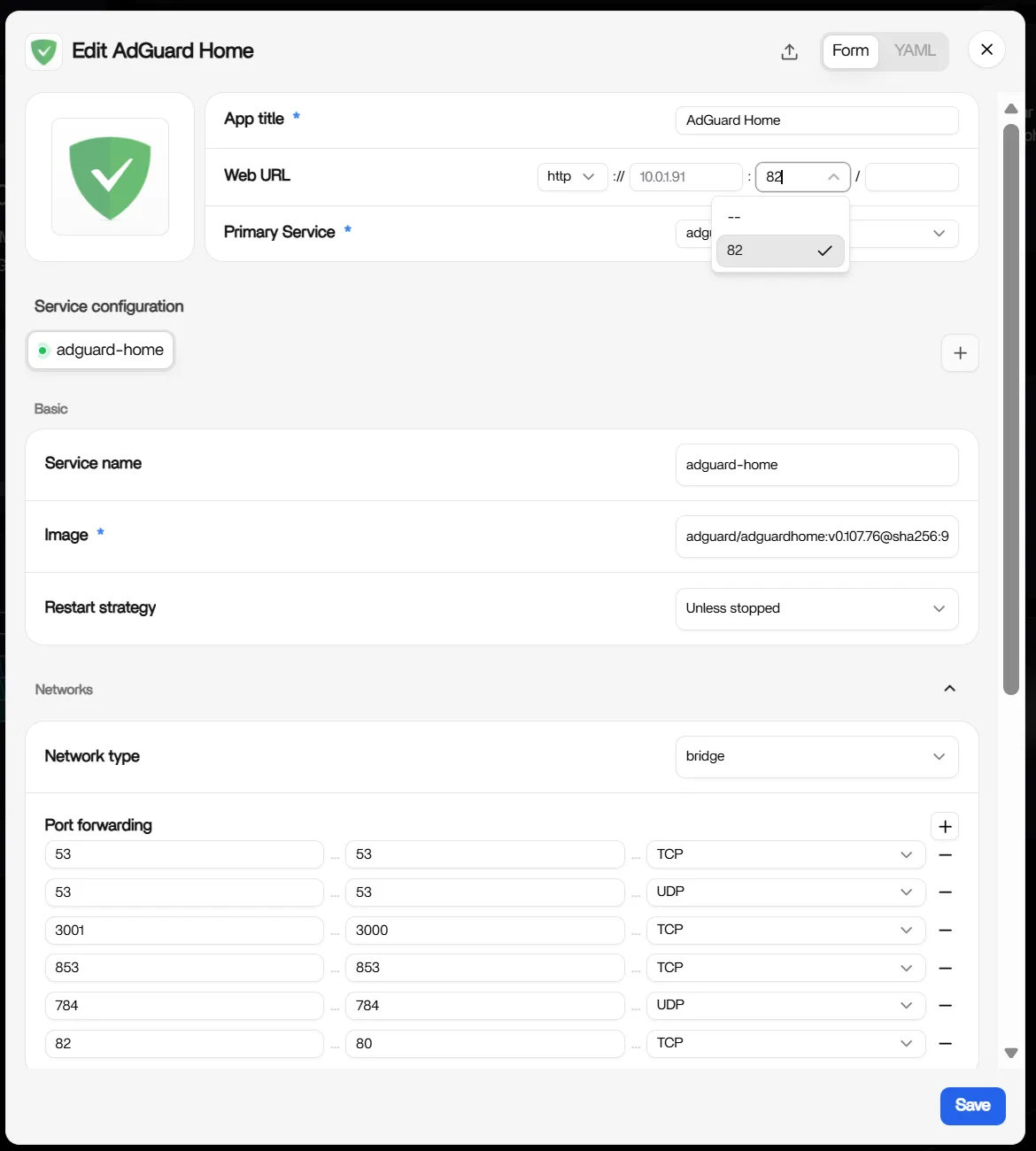Click the AdGuard shield logo beside title
Screen dimensions: 1036x1151
click(43, 52)
